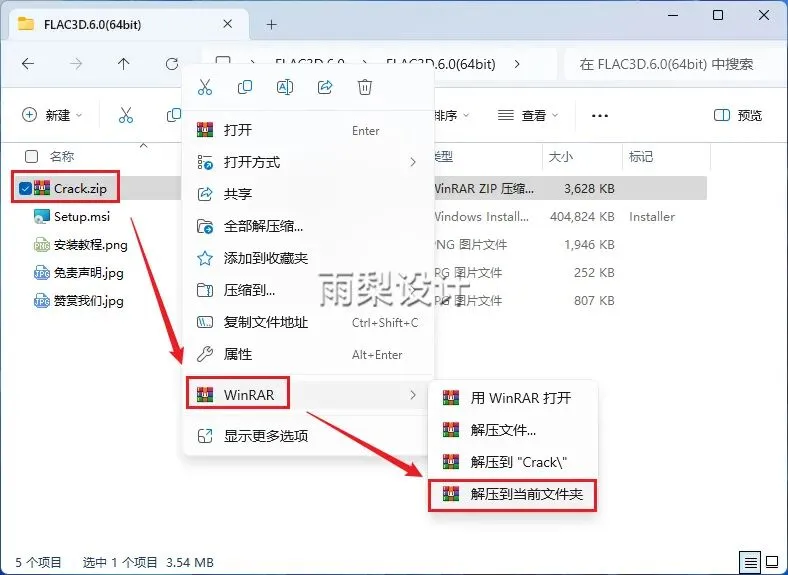Open 属性 from context menu
Viewport: 788px width, 575px height.
pos(308,354)
